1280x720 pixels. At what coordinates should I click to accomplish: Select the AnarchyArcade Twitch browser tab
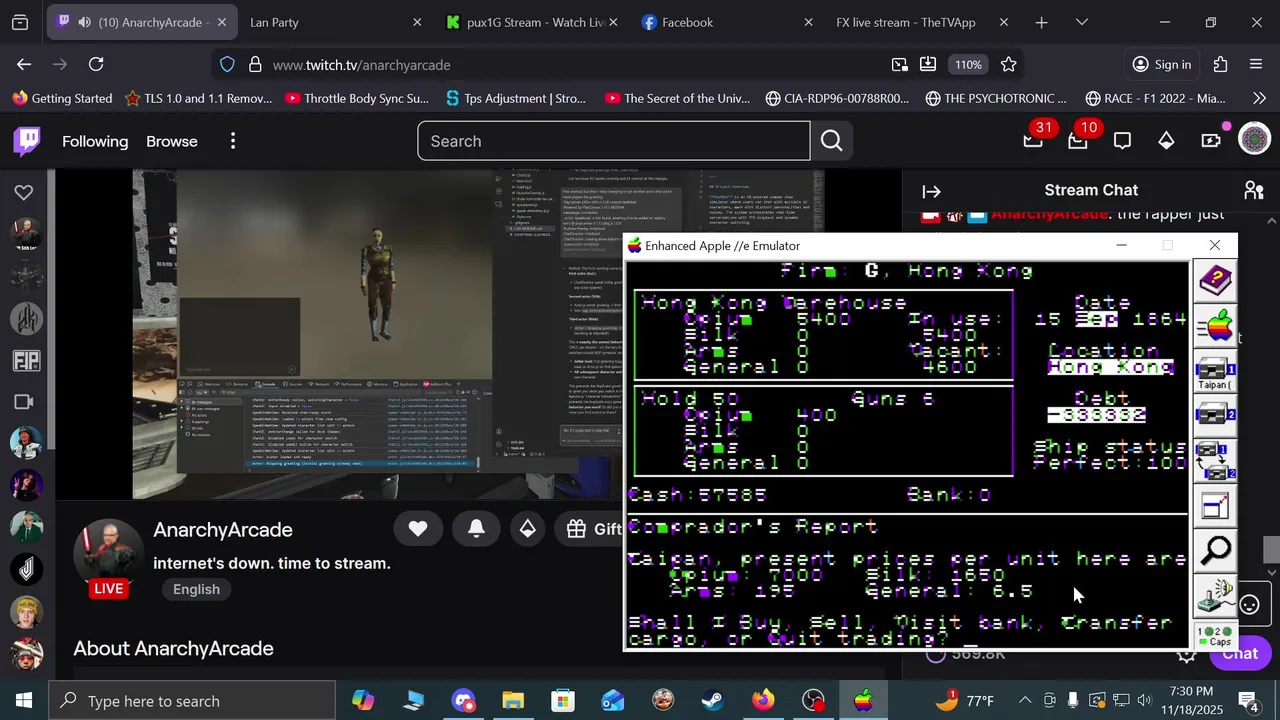coord(143,22)
